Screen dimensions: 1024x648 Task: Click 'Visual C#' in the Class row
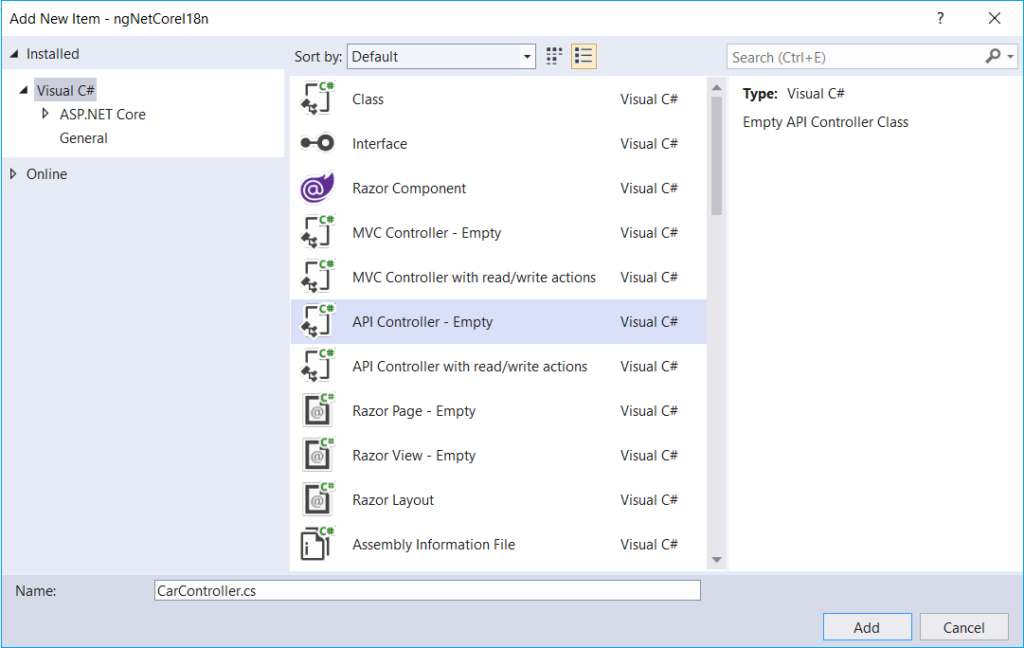pyautogui.click(x=648, y=99)
